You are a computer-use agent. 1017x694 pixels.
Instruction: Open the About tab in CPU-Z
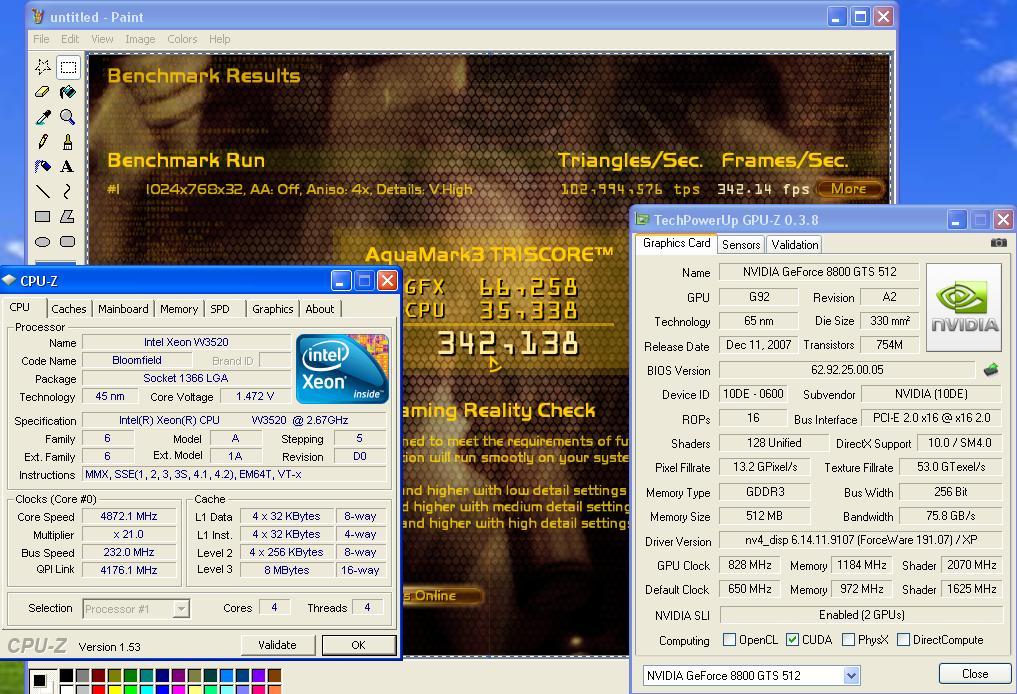point(320,309)
